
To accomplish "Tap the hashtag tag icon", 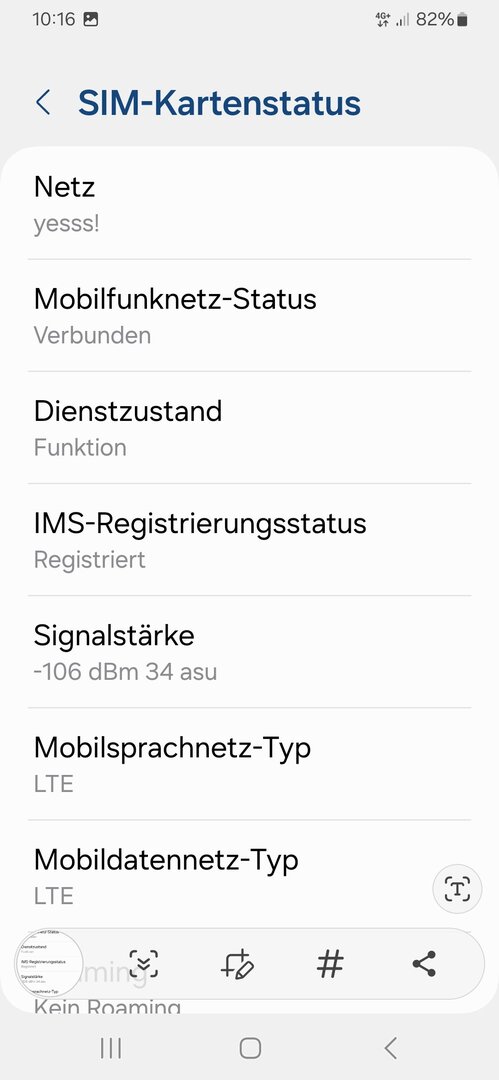I will [x=330, y=964].
